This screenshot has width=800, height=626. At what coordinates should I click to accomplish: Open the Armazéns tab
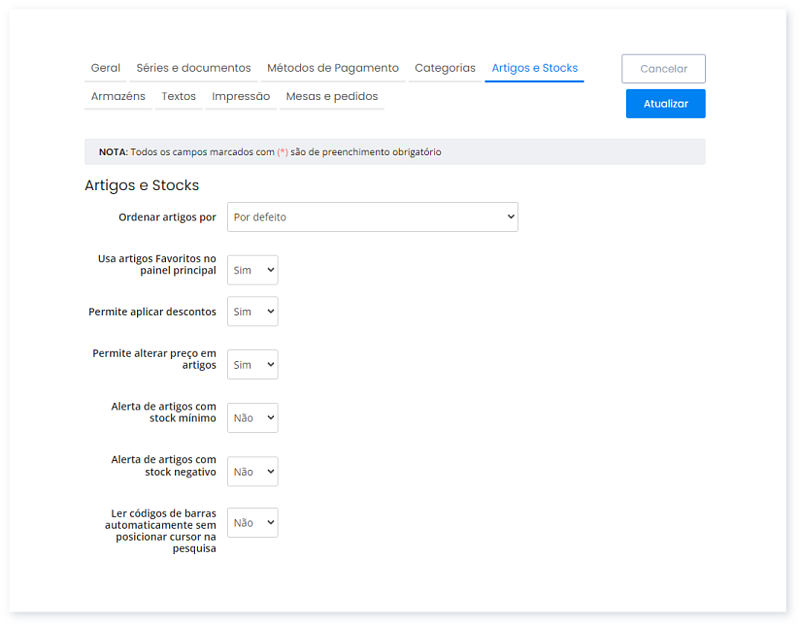click(x=118, y=96)
